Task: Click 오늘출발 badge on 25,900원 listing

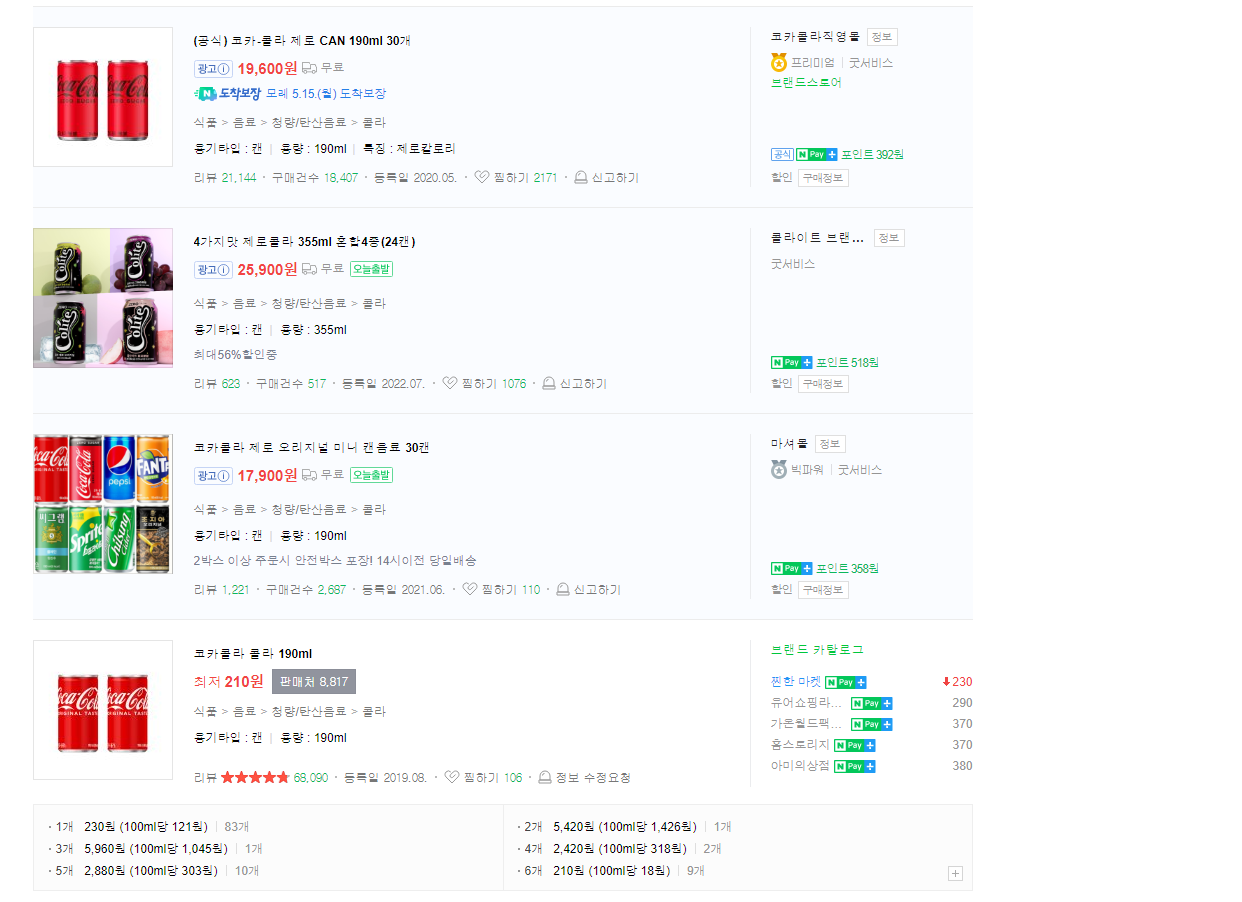Action: [371, 269]
